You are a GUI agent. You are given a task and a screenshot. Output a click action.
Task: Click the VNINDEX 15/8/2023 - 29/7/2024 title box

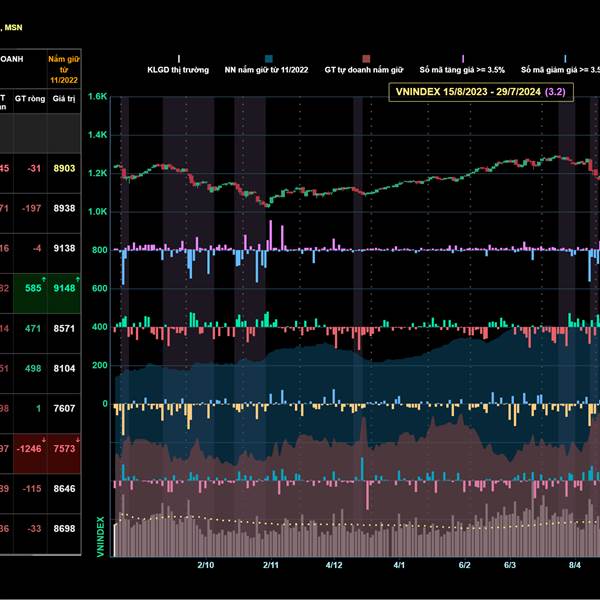pos(478,92)
